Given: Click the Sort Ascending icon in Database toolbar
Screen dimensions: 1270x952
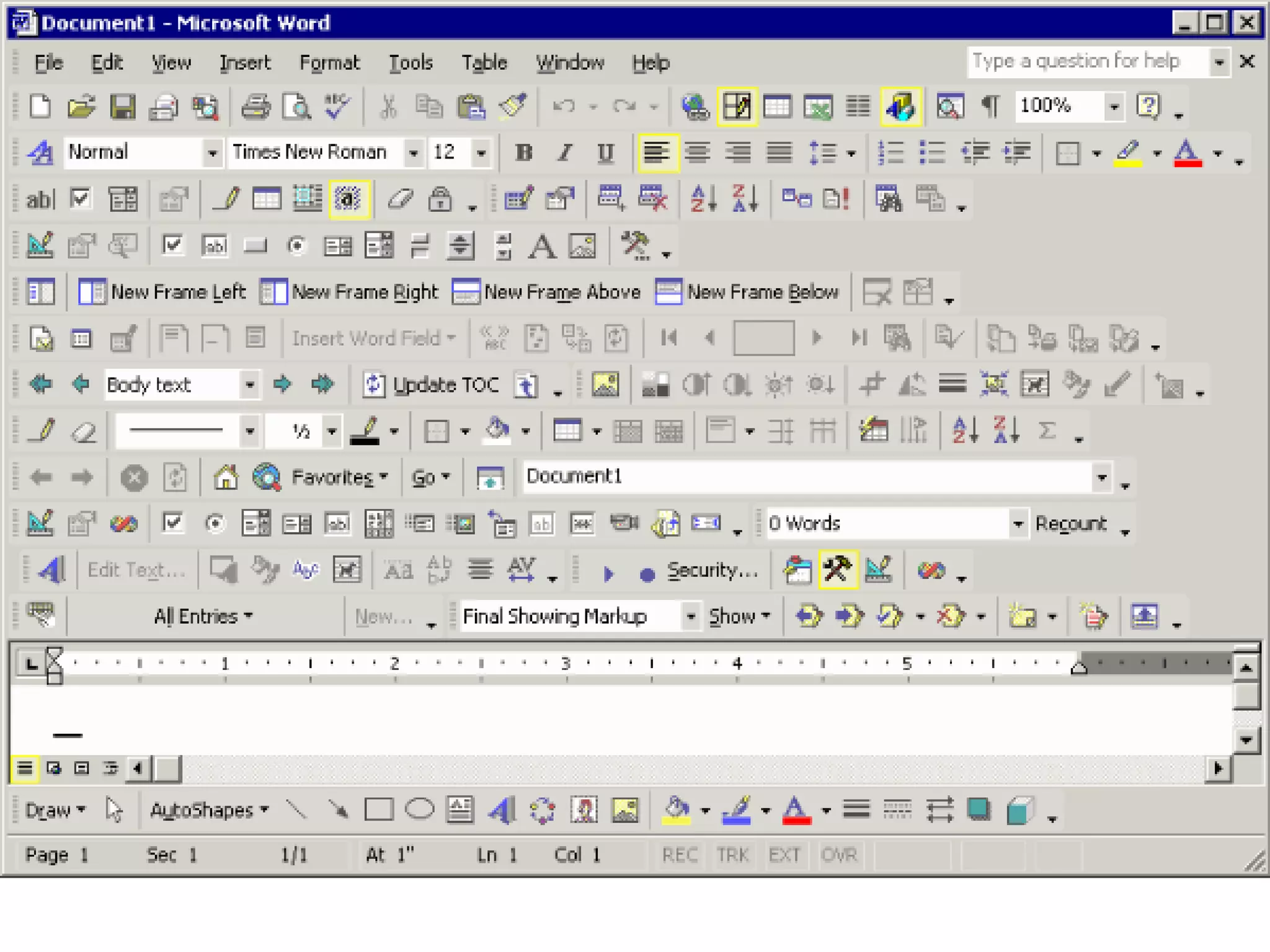Looking at the screenshot, I should coord(704,199).
